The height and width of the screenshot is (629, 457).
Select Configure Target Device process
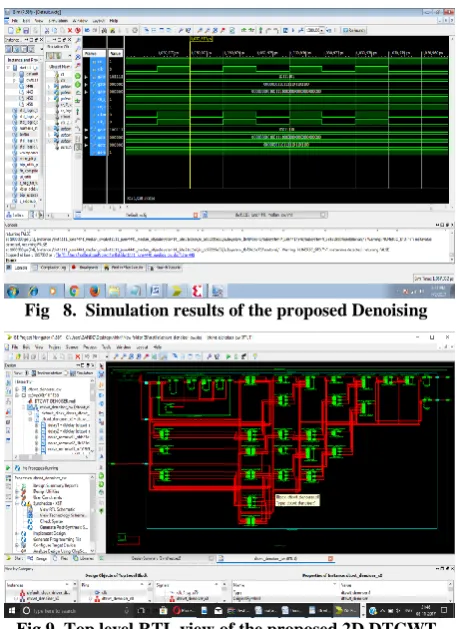[54, 546]
